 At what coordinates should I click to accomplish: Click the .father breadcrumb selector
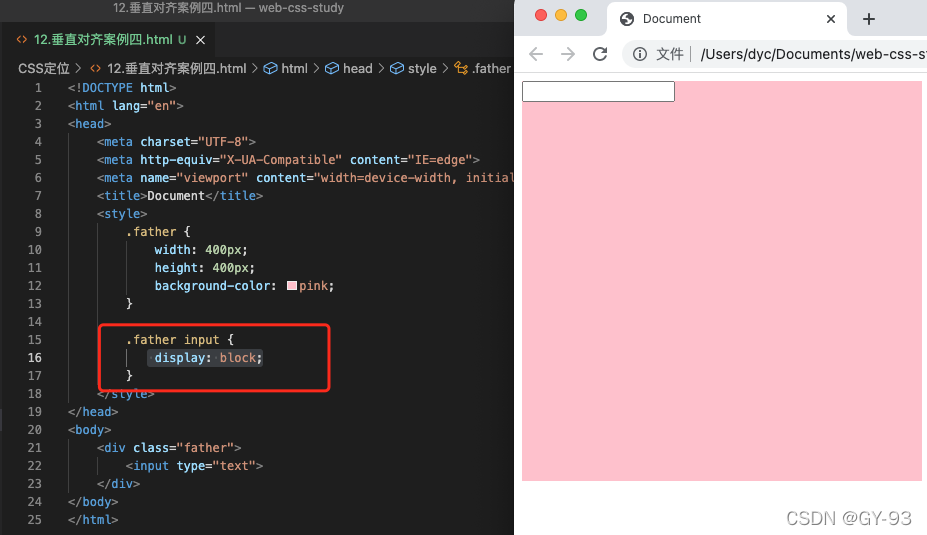point(482,69)
